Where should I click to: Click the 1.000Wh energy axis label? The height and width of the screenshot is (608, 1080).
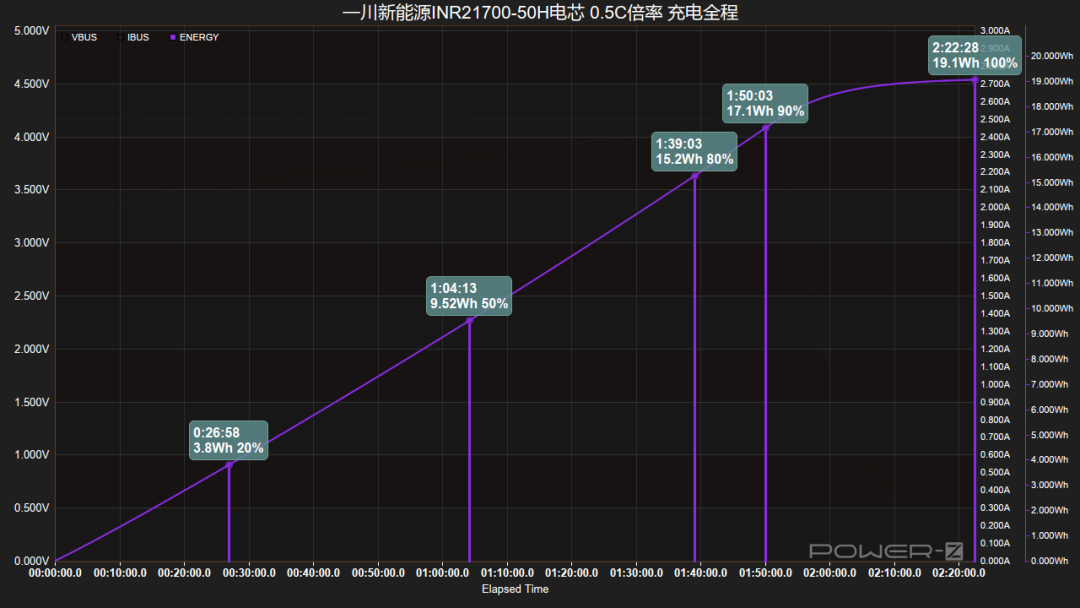pos(1052,536)
